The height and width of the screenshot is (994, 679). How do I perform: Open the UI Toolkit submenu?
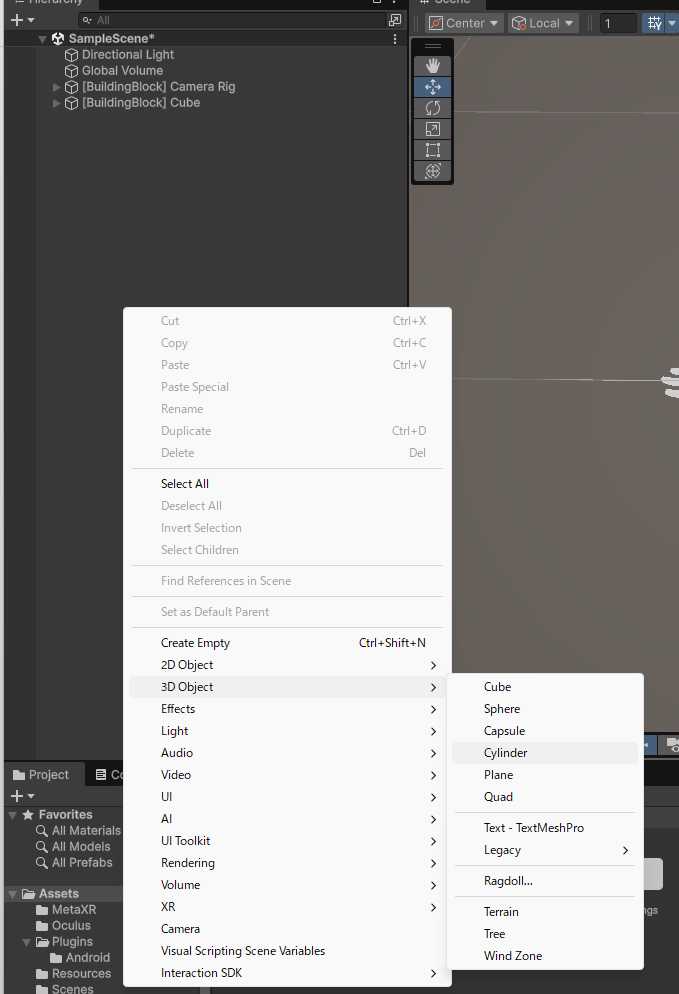287,841
